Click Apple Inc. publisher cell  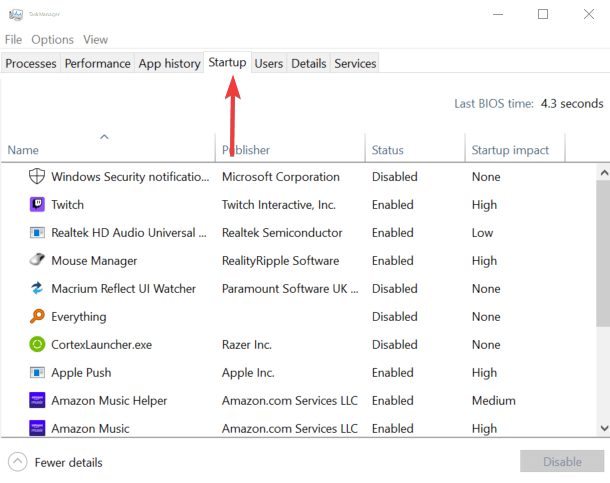248,373
